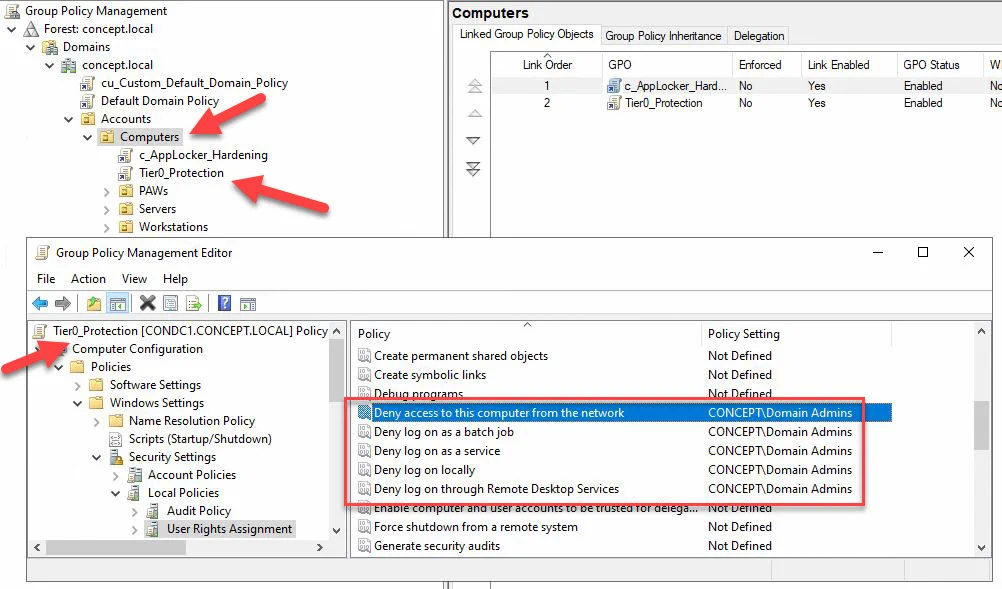The height and width of the screenshot is (589, 1002).
Task: Switch to Group Policy Inheritance tab
Action: (663, 36)
